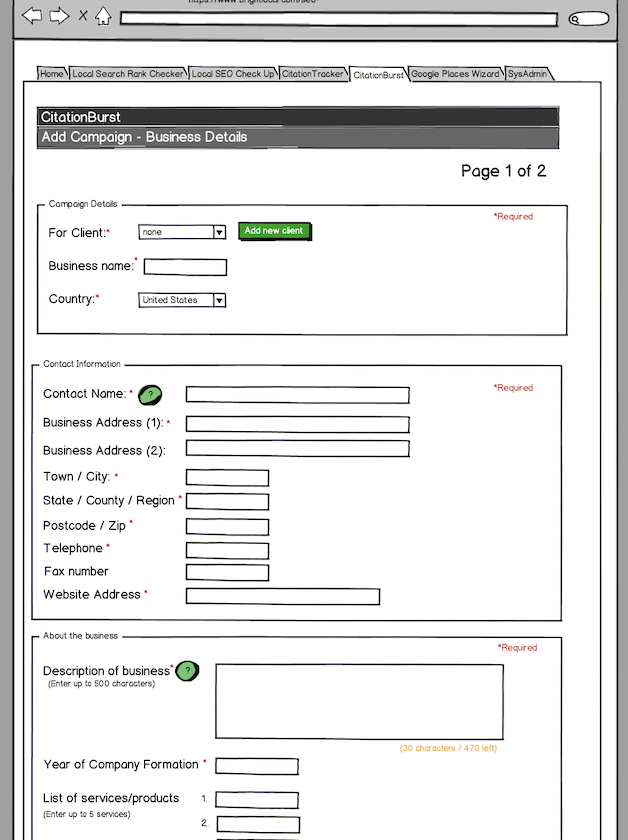The width and height of the screenshot is (628, 840).
Task: Click the 30 characters / 470 left counter
Action: (x=448, y=748)
